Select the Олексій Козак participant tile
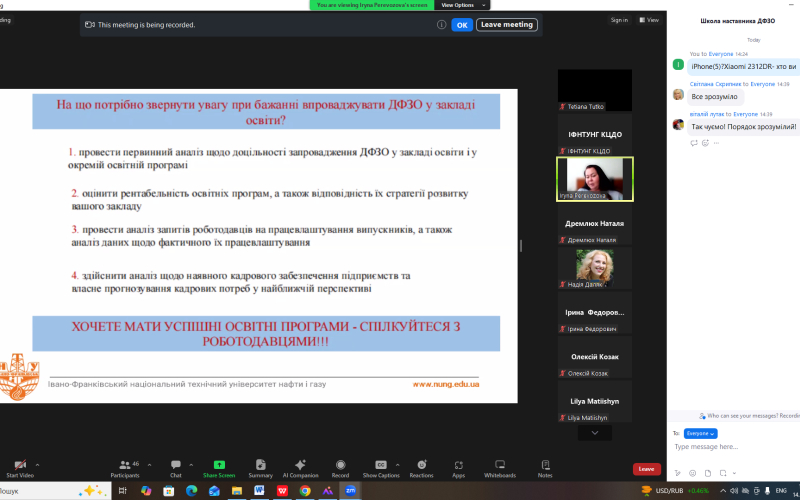The image size is (800, 500). (595, 357)
